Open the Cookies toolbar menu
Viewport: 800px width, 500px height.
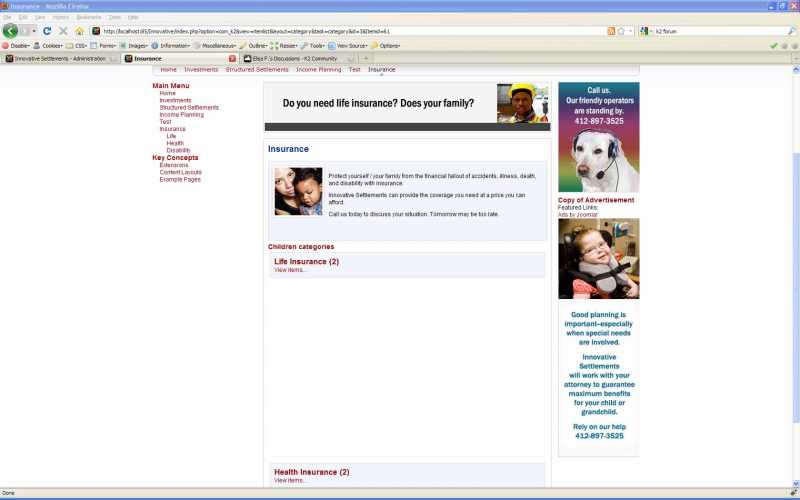point(48,45)
